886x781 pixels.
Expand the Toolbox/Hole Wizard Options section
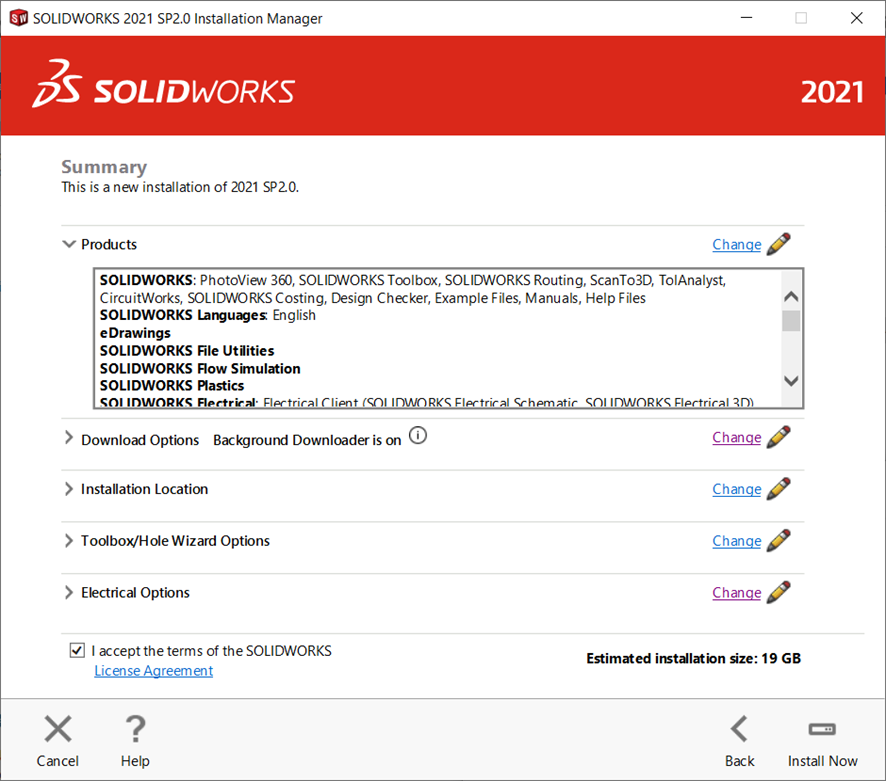click(x=69, y=540)
